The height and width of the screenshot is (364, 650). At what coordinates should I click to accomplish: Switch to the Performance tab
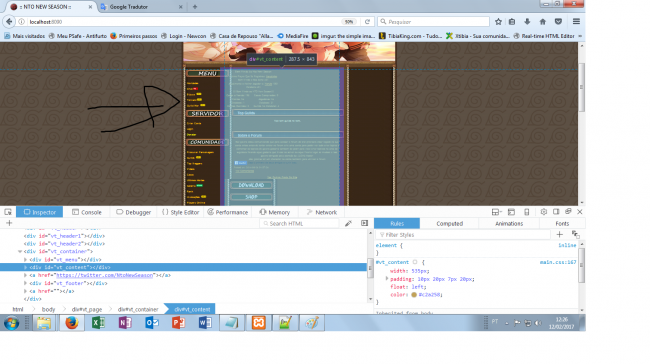228,212
